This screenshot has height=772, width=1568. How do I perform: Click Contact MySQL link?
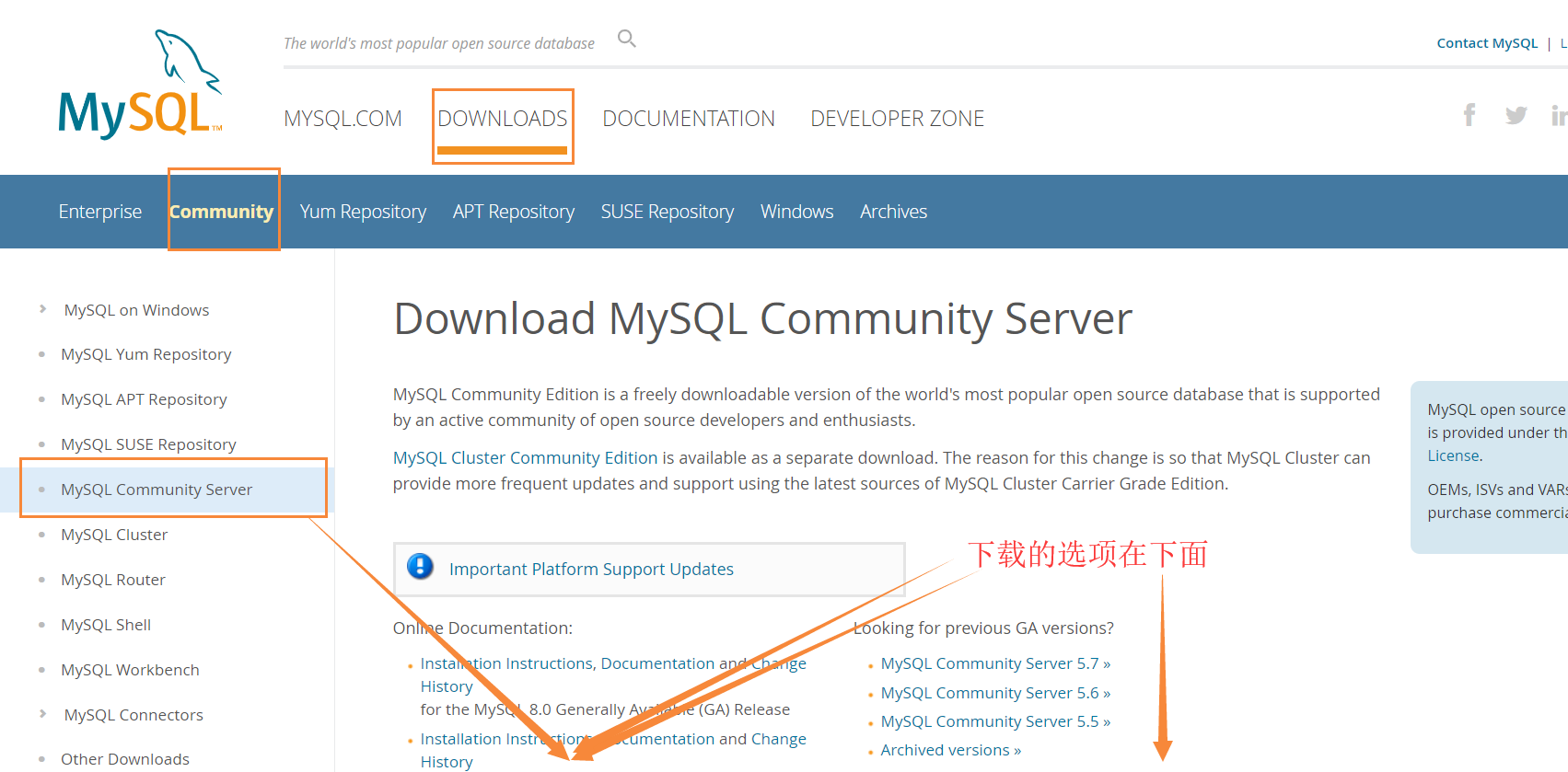point(1487,43)
